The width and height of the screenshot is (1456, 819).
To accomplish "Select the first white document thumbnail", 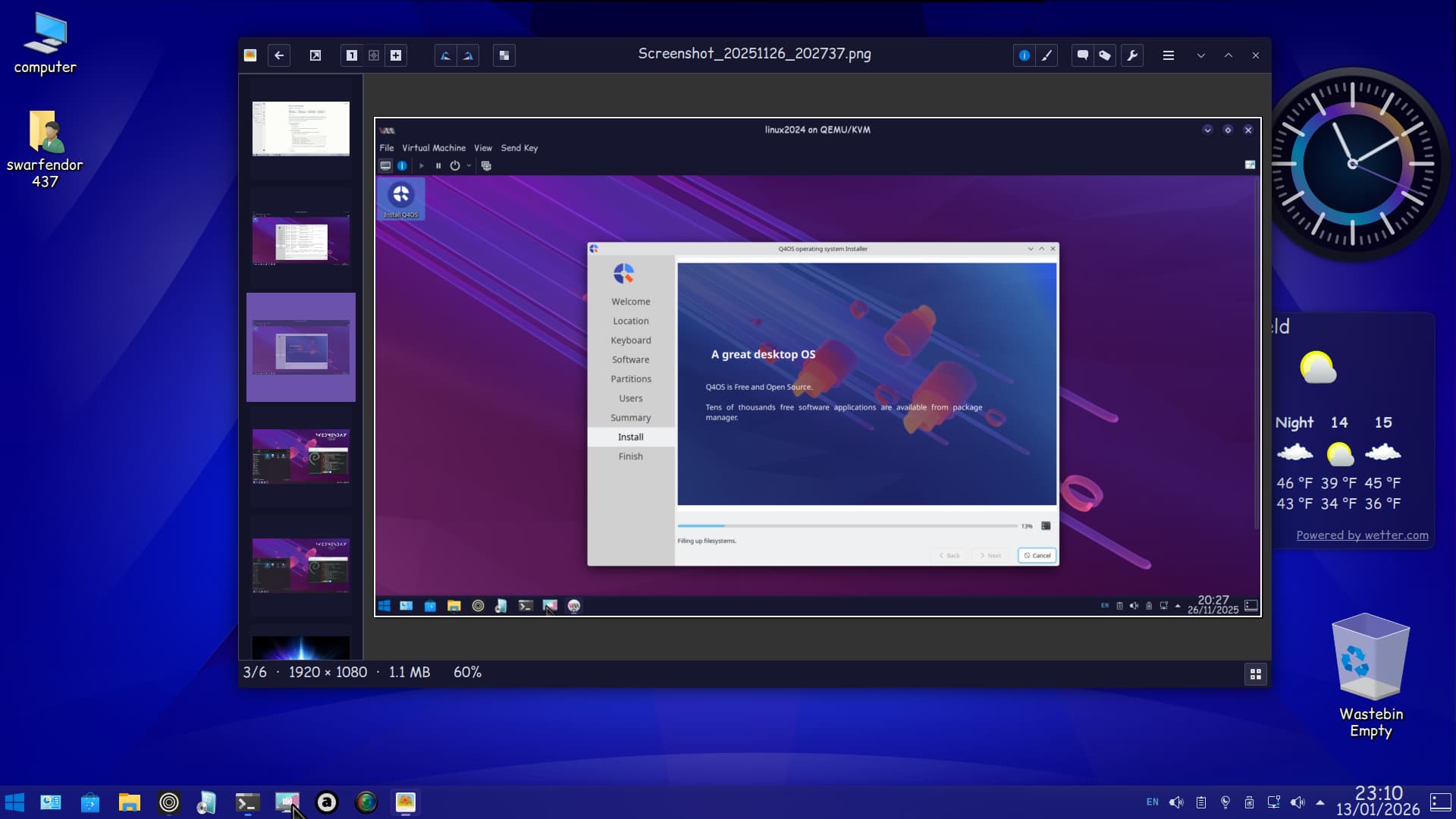I will coord(301,129).
